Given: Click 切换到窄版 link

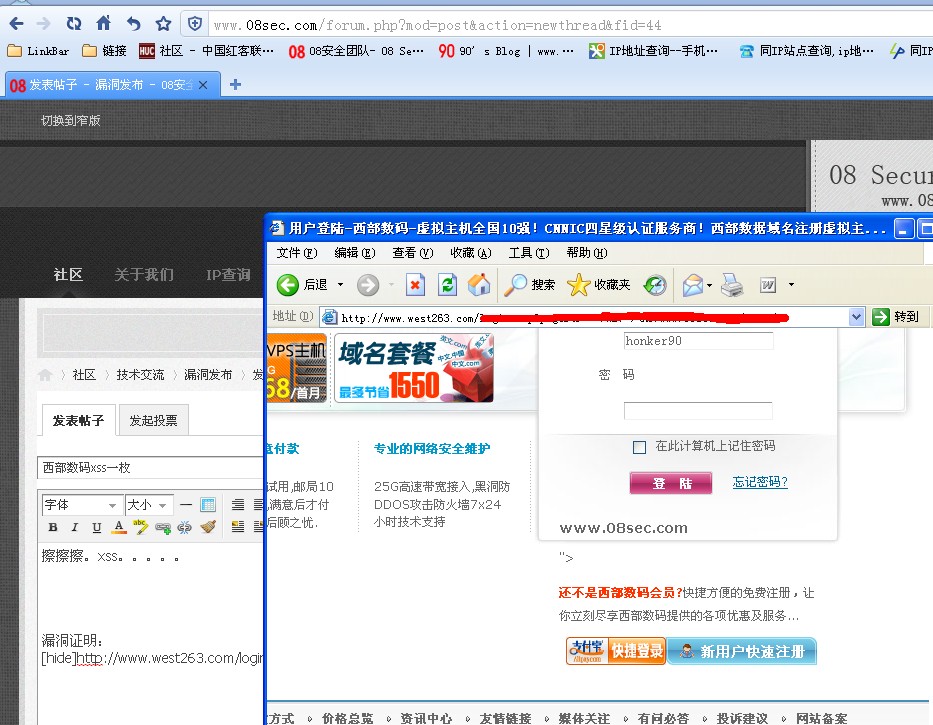Looking at the screenshot, I should [x=70, y=120].
